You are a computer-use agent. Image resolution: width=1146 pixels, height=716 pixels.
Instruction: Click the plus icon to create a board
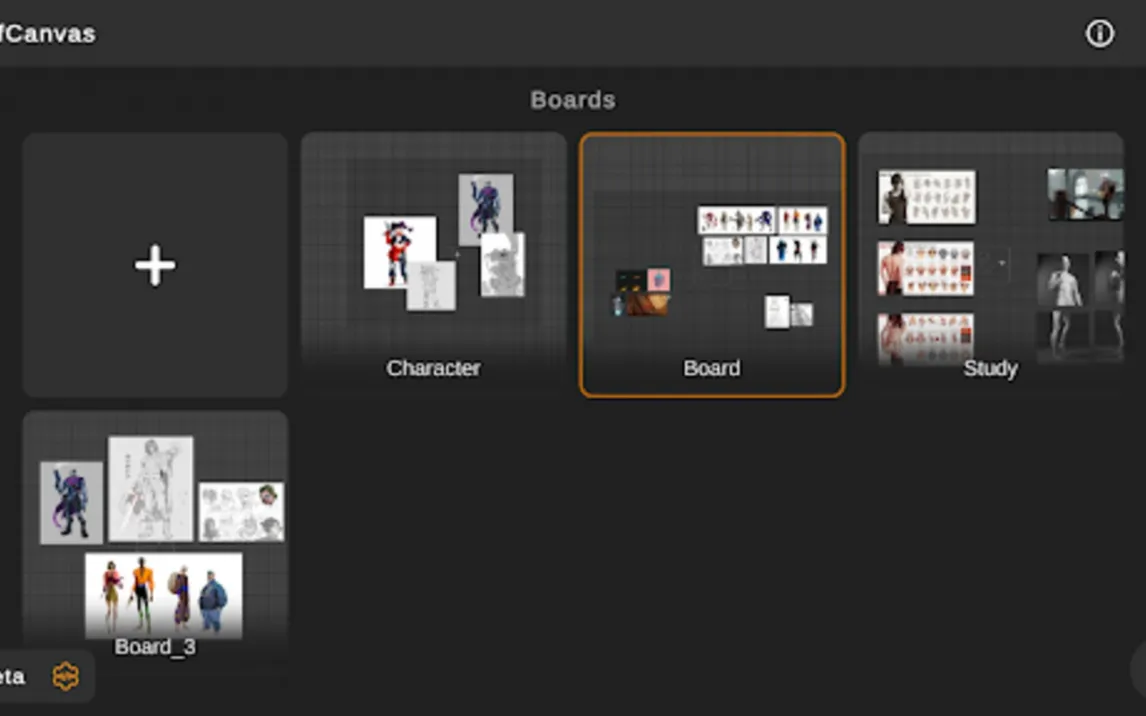coord(155,265)
